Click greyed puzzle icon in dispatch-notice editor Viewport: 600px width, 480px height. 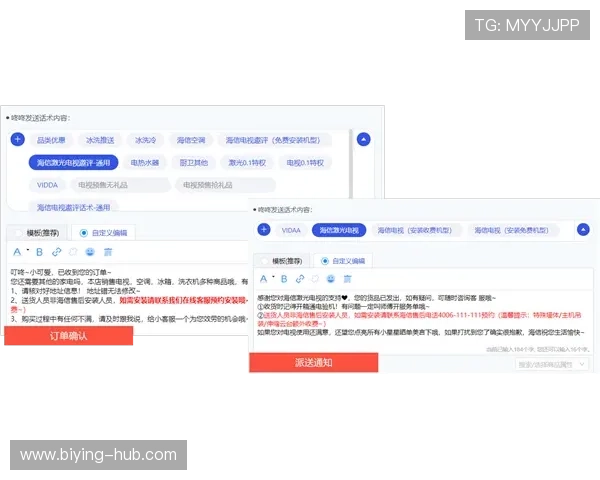tap(315, 279)
